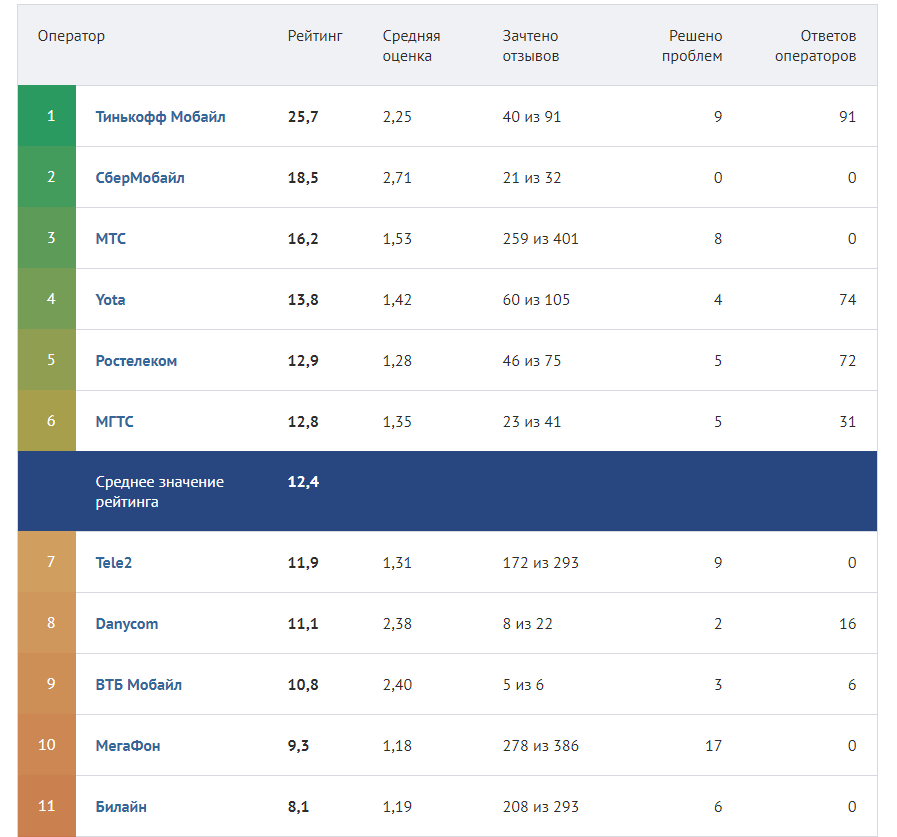Click the Средняя оценка column header
897x837 pixels.
coord(411,46)
